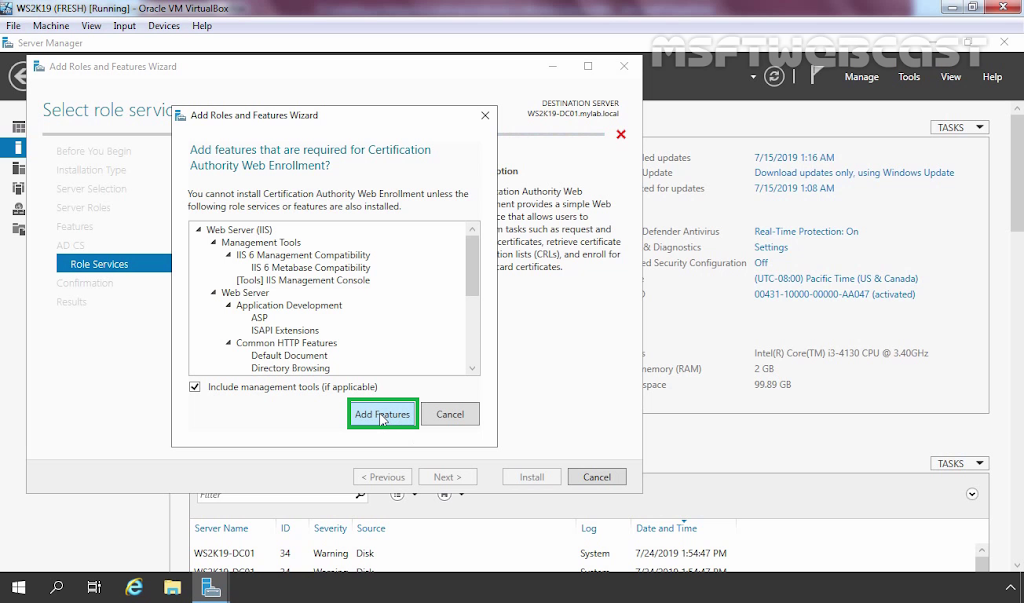This screenshot has width=1024, height=603.
Task: Open the VirtualBox Devices menu
Action: pos(164,25)
